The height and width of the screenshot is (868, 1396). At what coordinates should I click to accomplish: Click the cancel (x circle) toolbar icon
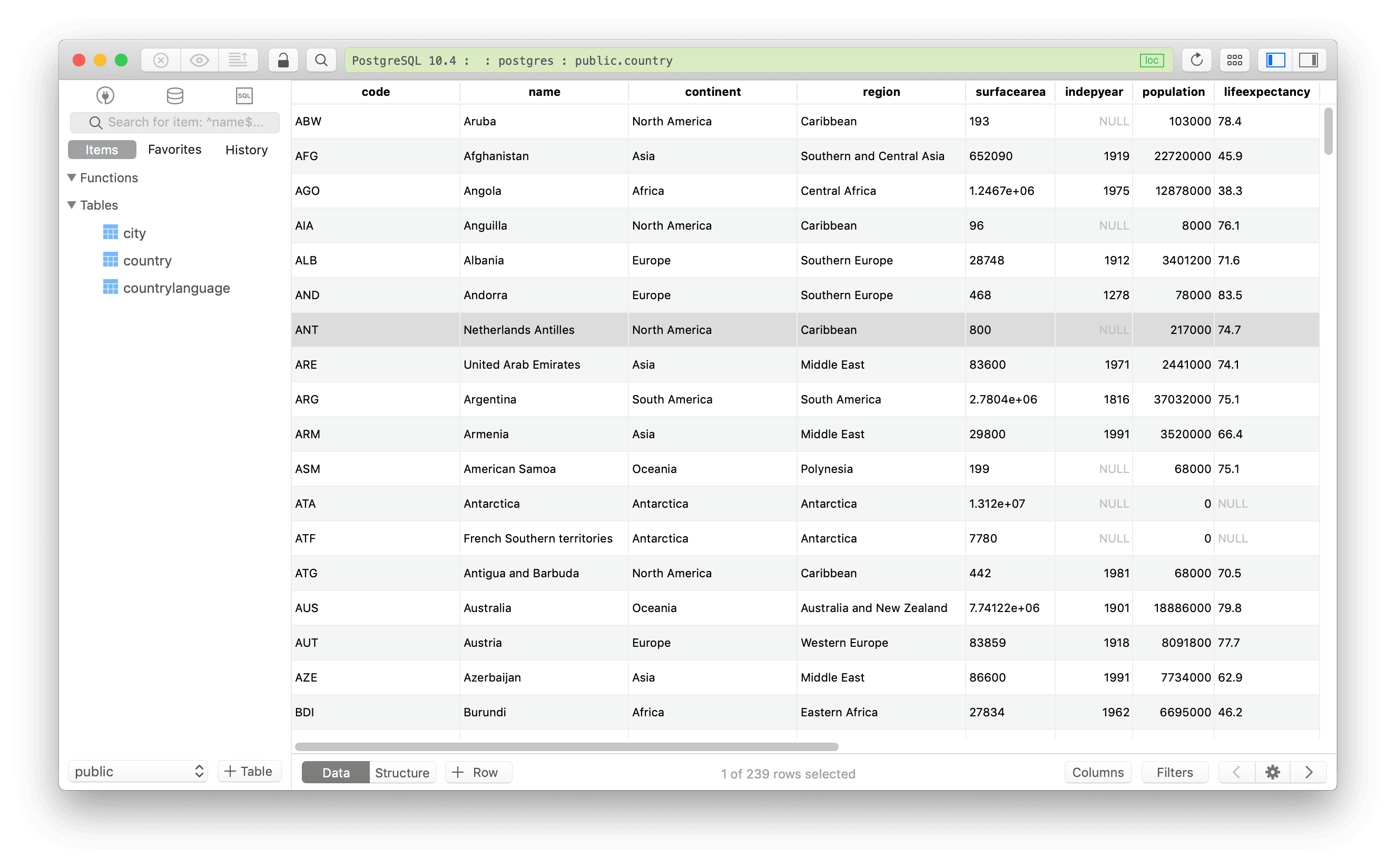pos(161,60)
